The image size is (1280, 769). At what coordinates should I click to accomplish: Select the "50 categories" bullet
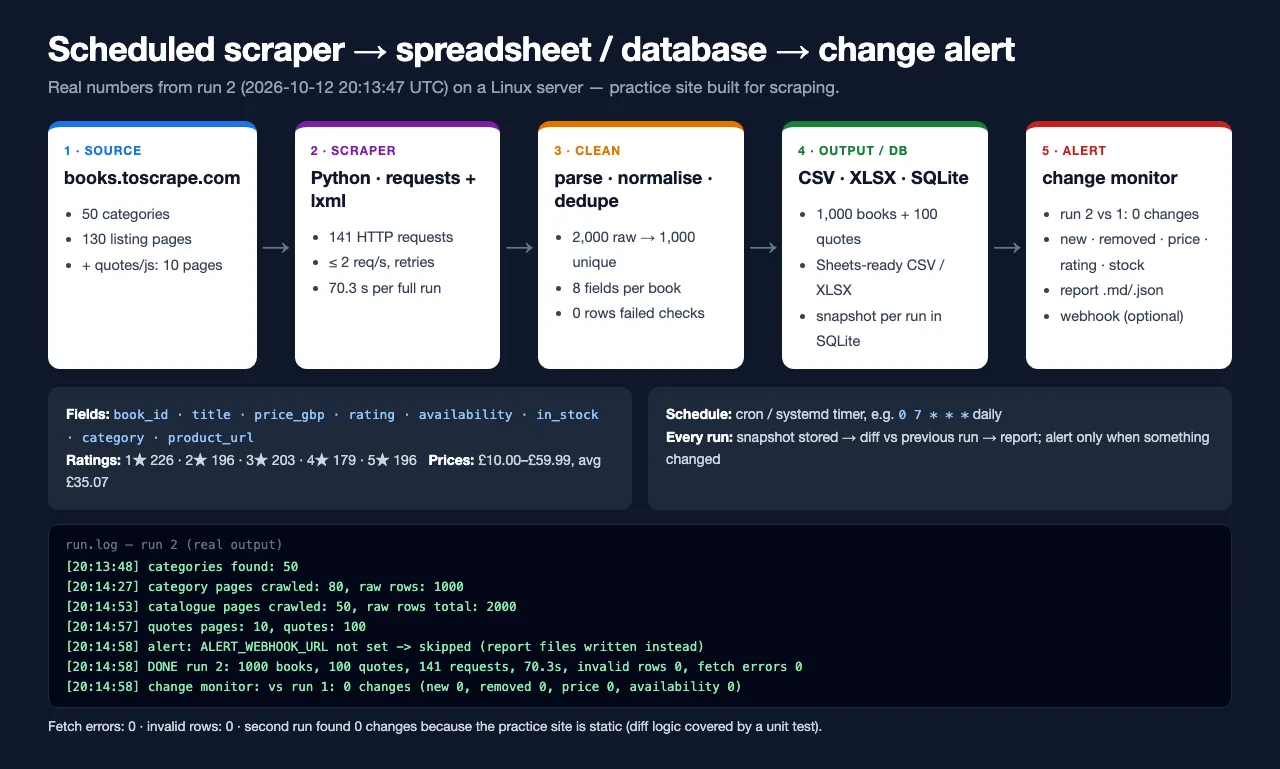click(126, 214)
